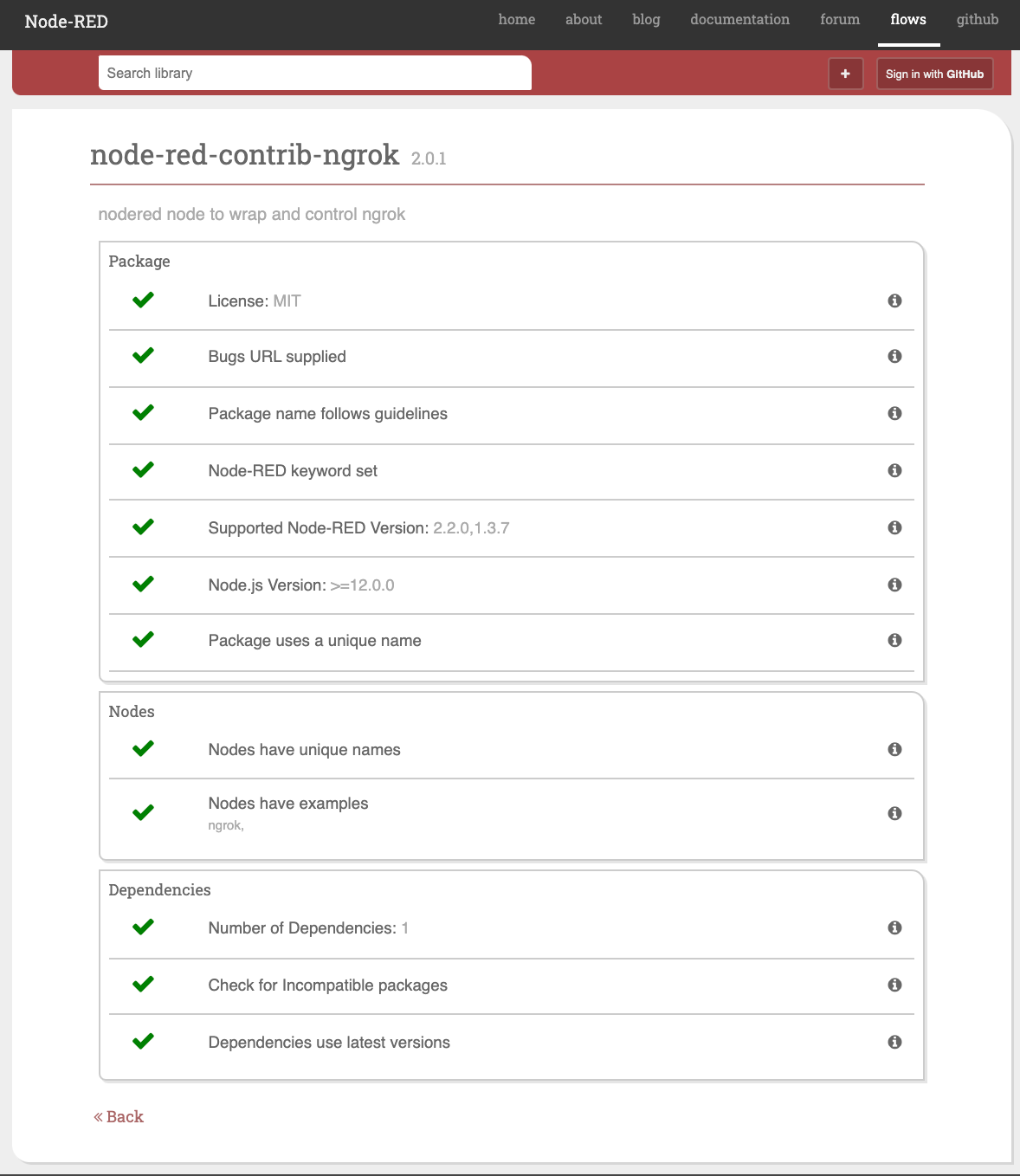
Task: Click the Nodes have examples text
Action: point(288,804)
